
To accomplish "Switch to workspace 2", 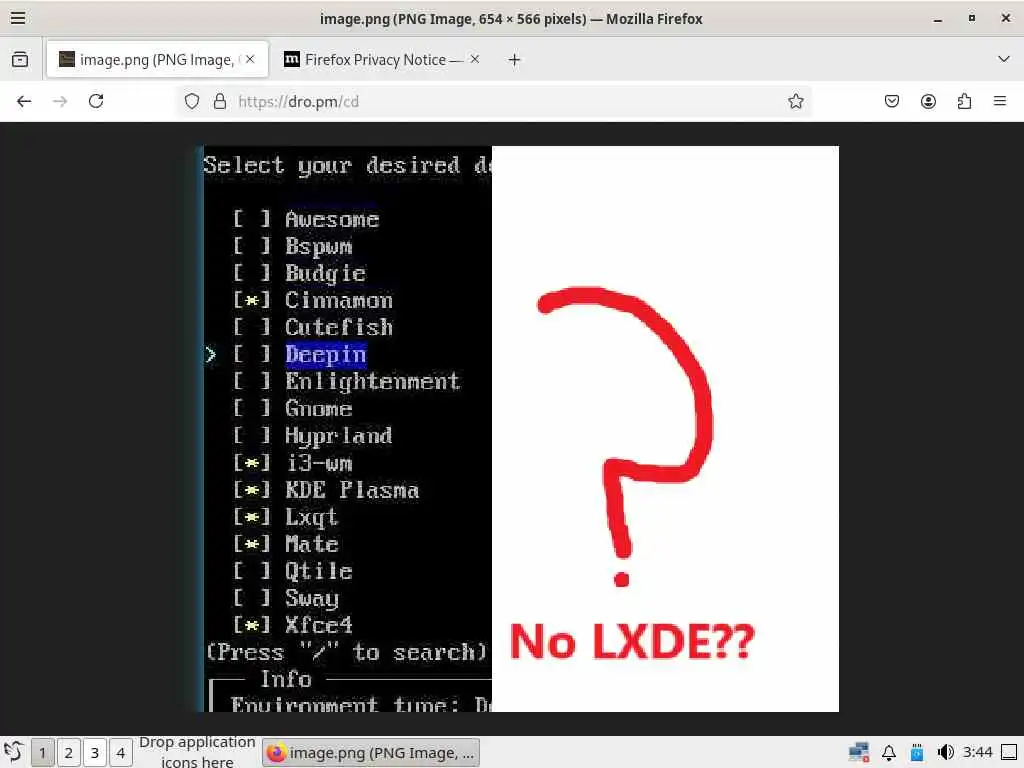I will point(69,753).
